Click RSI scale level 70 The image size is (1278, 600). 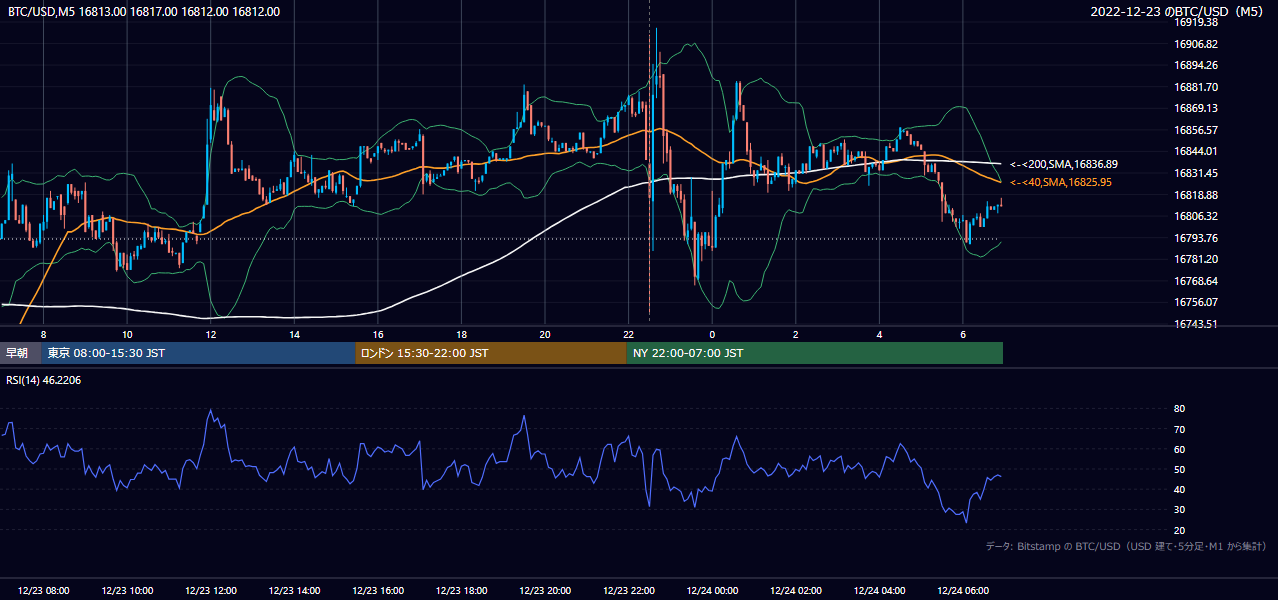[x=1179, y=429]
